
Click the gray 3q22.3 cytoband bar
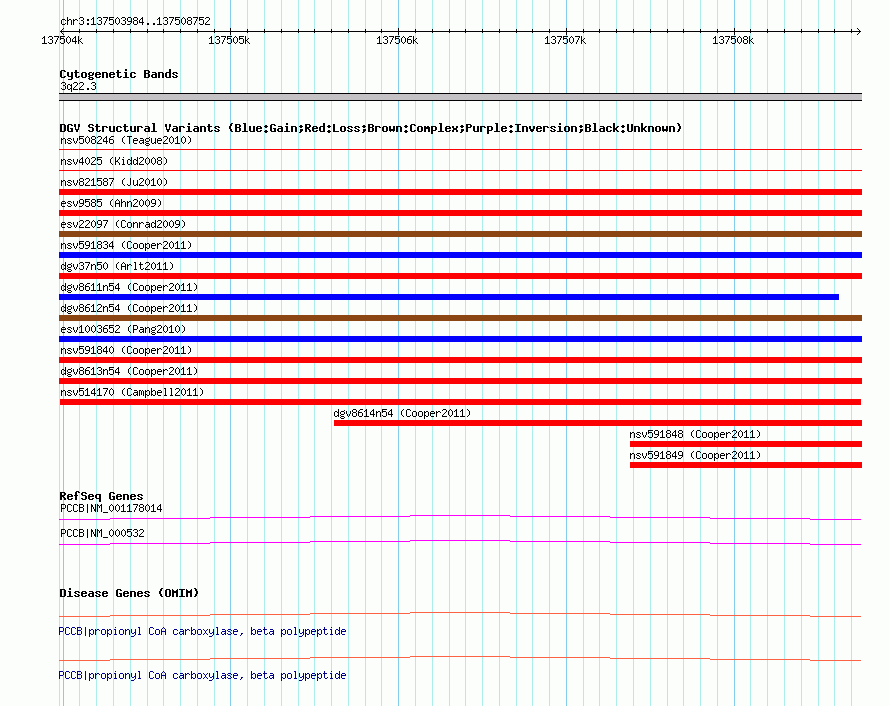coord(460,97)
